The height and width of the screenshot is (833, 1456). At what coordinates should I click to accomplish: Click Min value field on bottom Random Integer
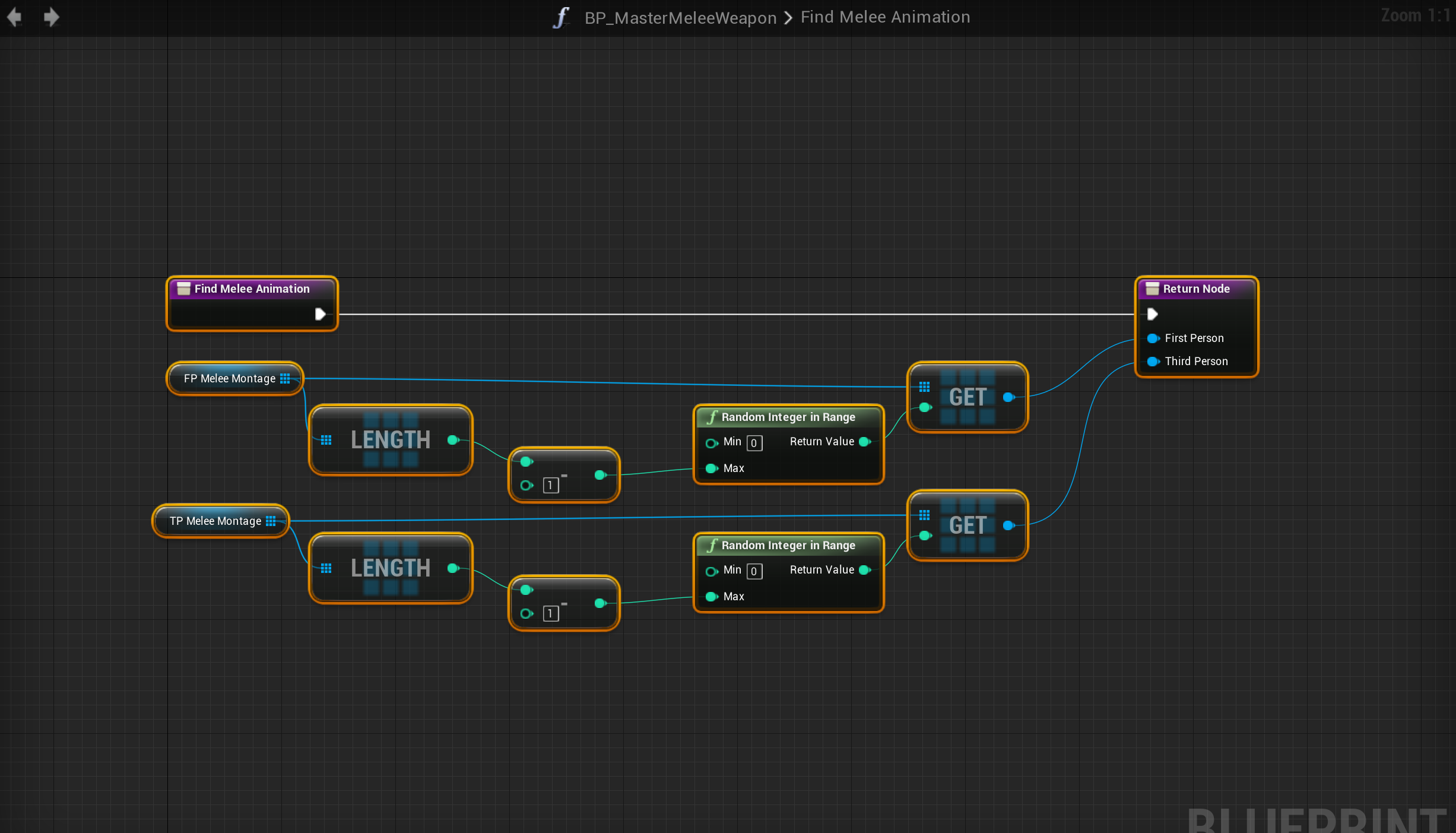[x=754, y=571]
